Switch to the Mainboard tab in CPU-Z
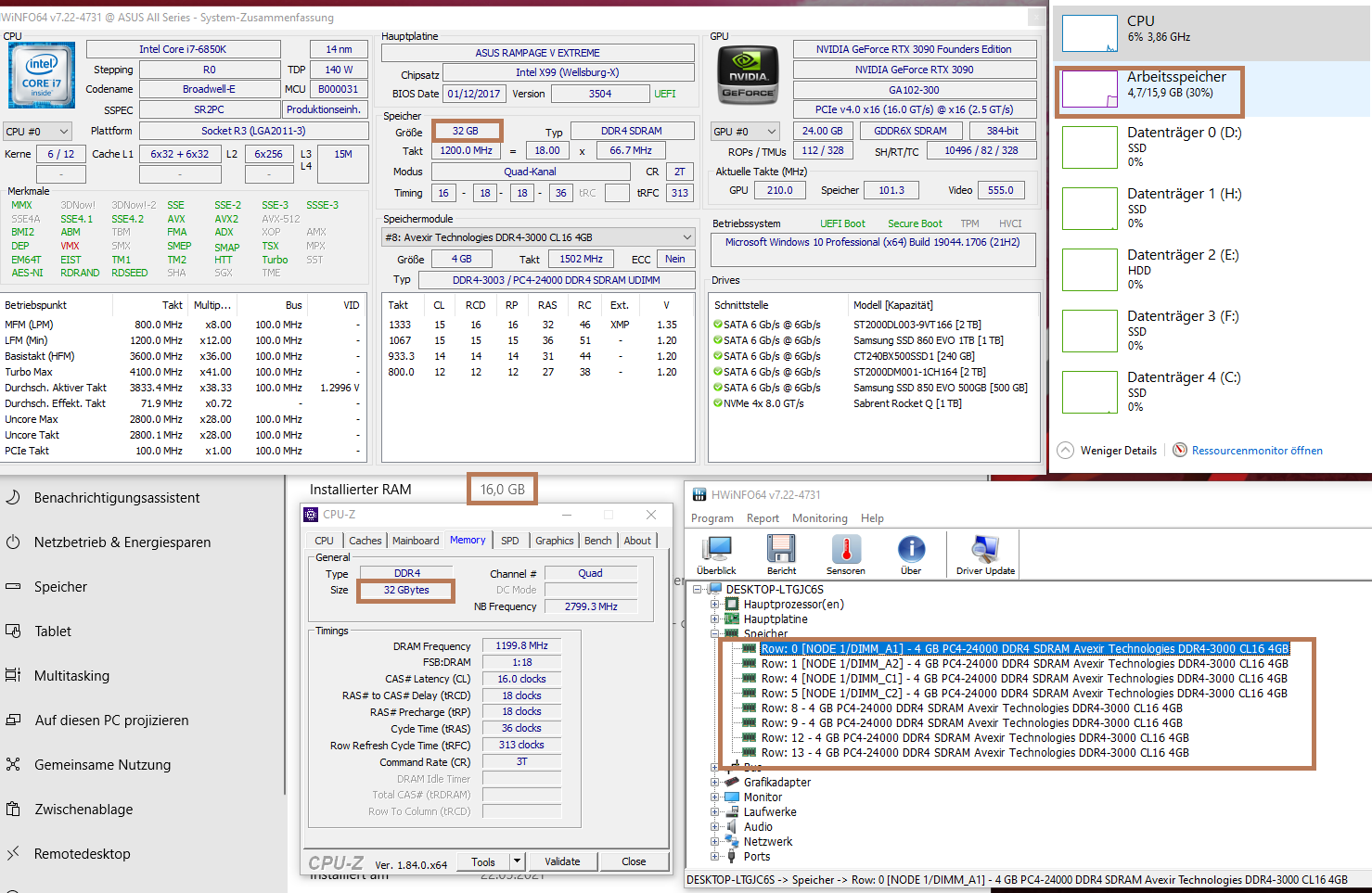The height and width of the screenshot is (893, 1372). tap(416, 541)
